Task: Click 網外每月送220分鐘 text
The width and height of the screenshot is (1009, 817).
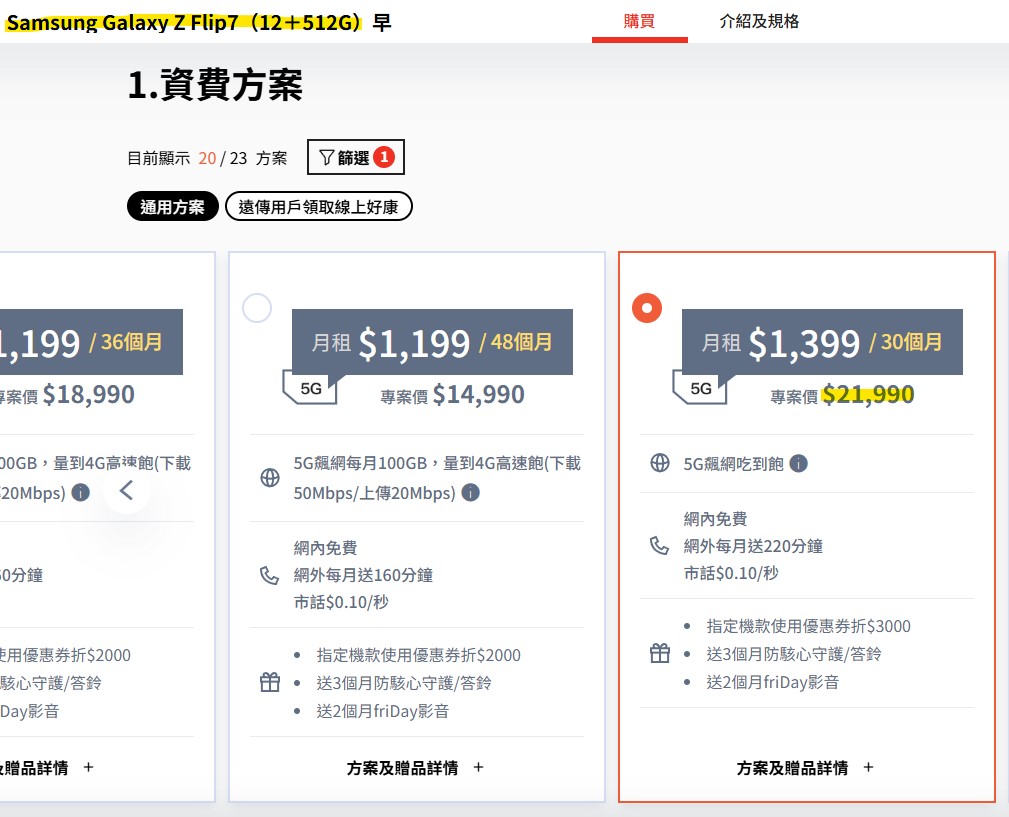Action: (753, 546)
